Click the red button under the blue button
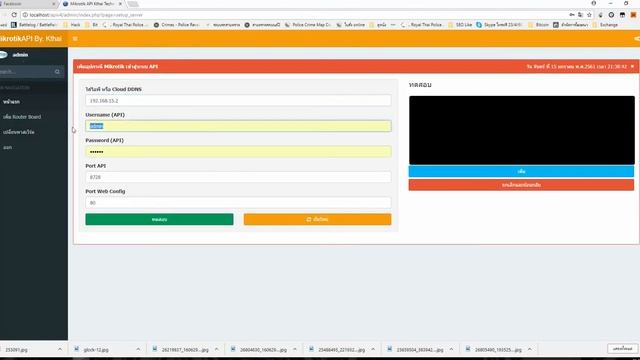Viewport: 640px width, 360px height. pos(521,185)
